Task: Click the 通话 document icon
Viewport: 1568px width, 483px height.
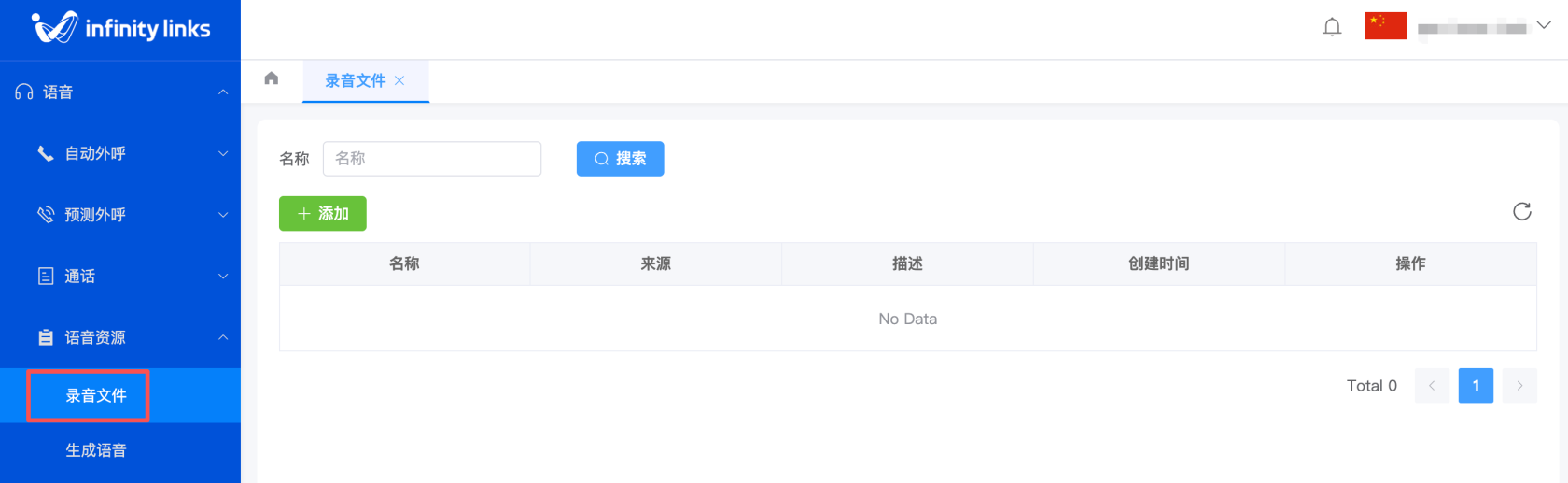Action: coord(45,277)
